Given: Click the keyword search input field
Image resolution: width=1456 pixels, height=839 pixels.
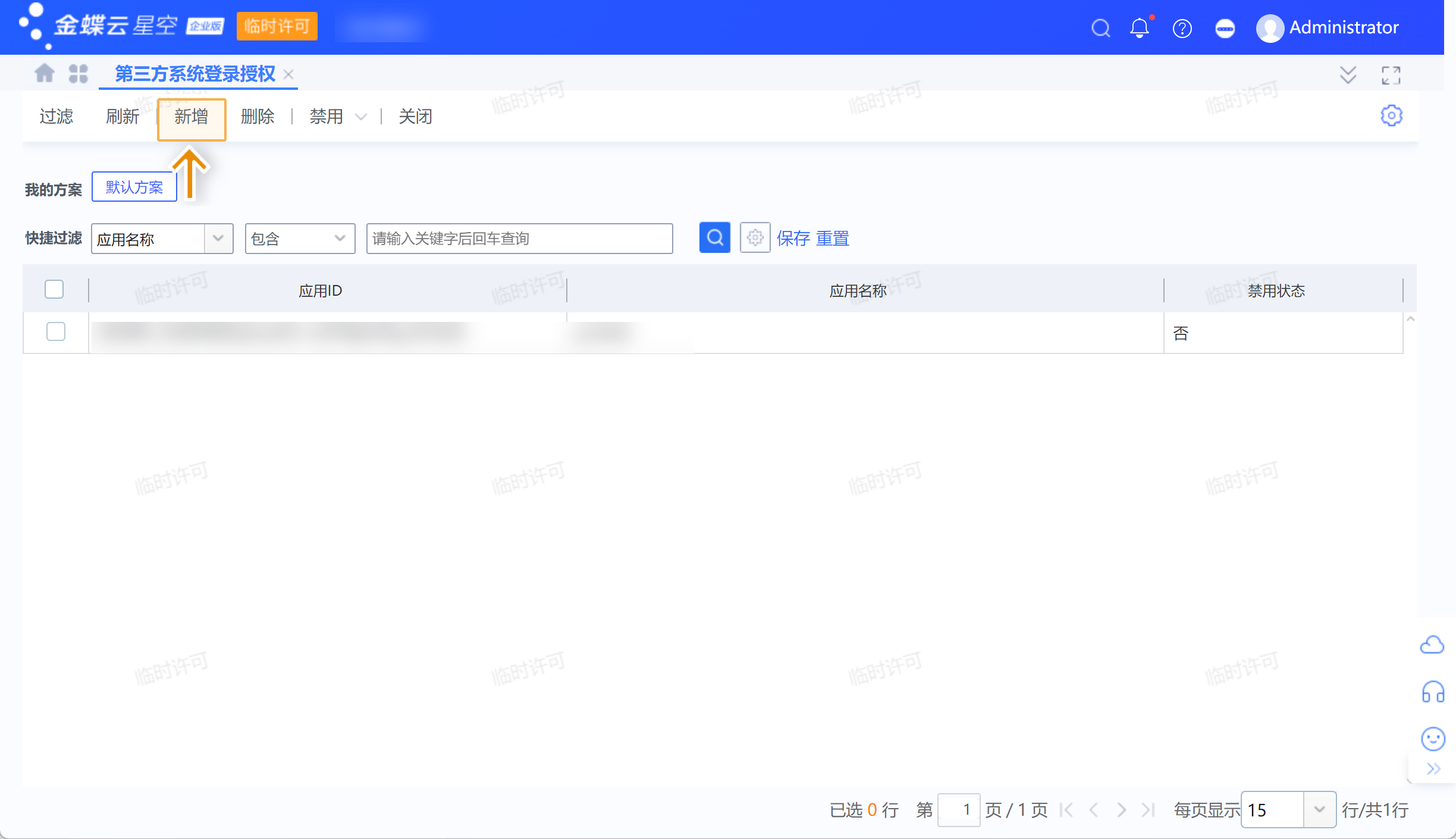Looking at the screenshot, I should (x=519, y=239).
